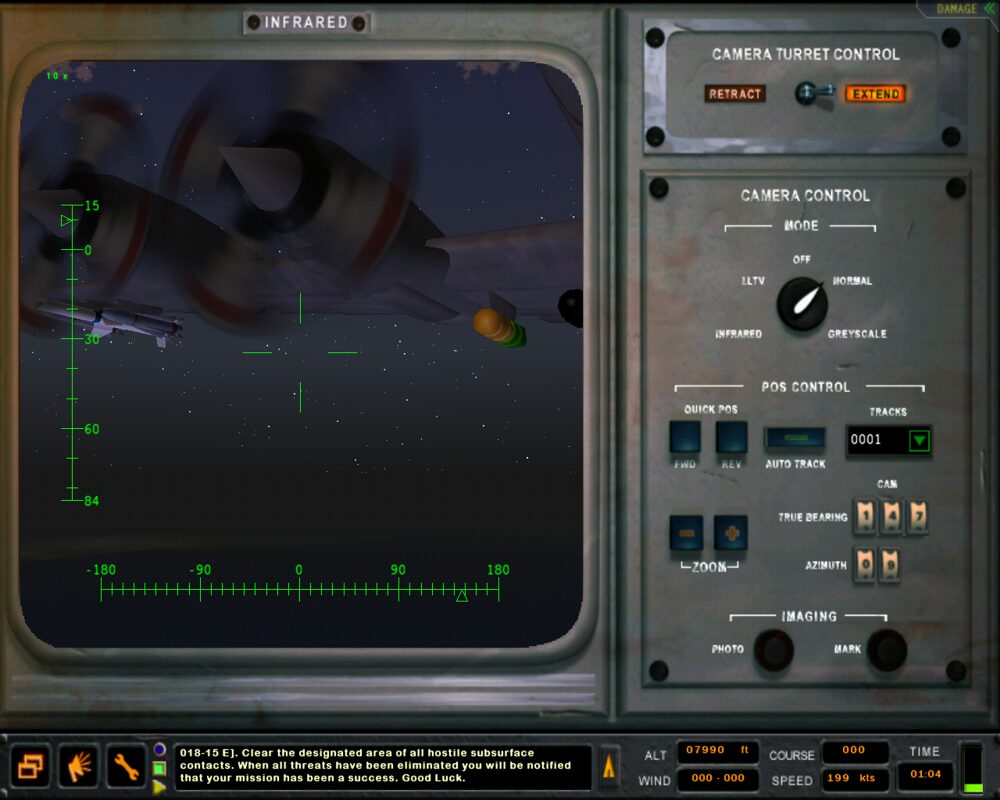Viewport: 1000px width, 800px height.
Task: Set camera mode knob to GREYSCALE
Action: 856,334
